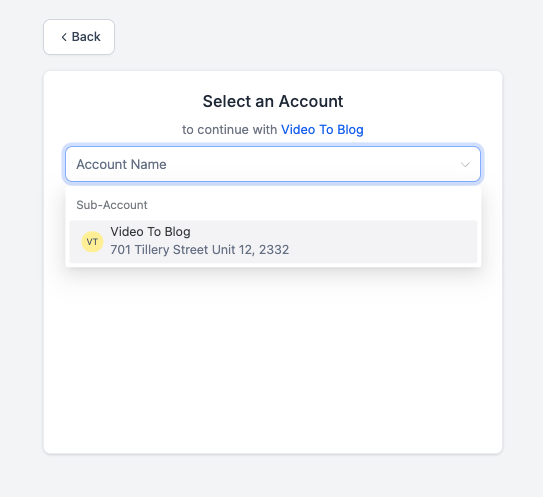
Task: Click the word Back in the button
Action: pyautogui.click(x=86, y=37)
